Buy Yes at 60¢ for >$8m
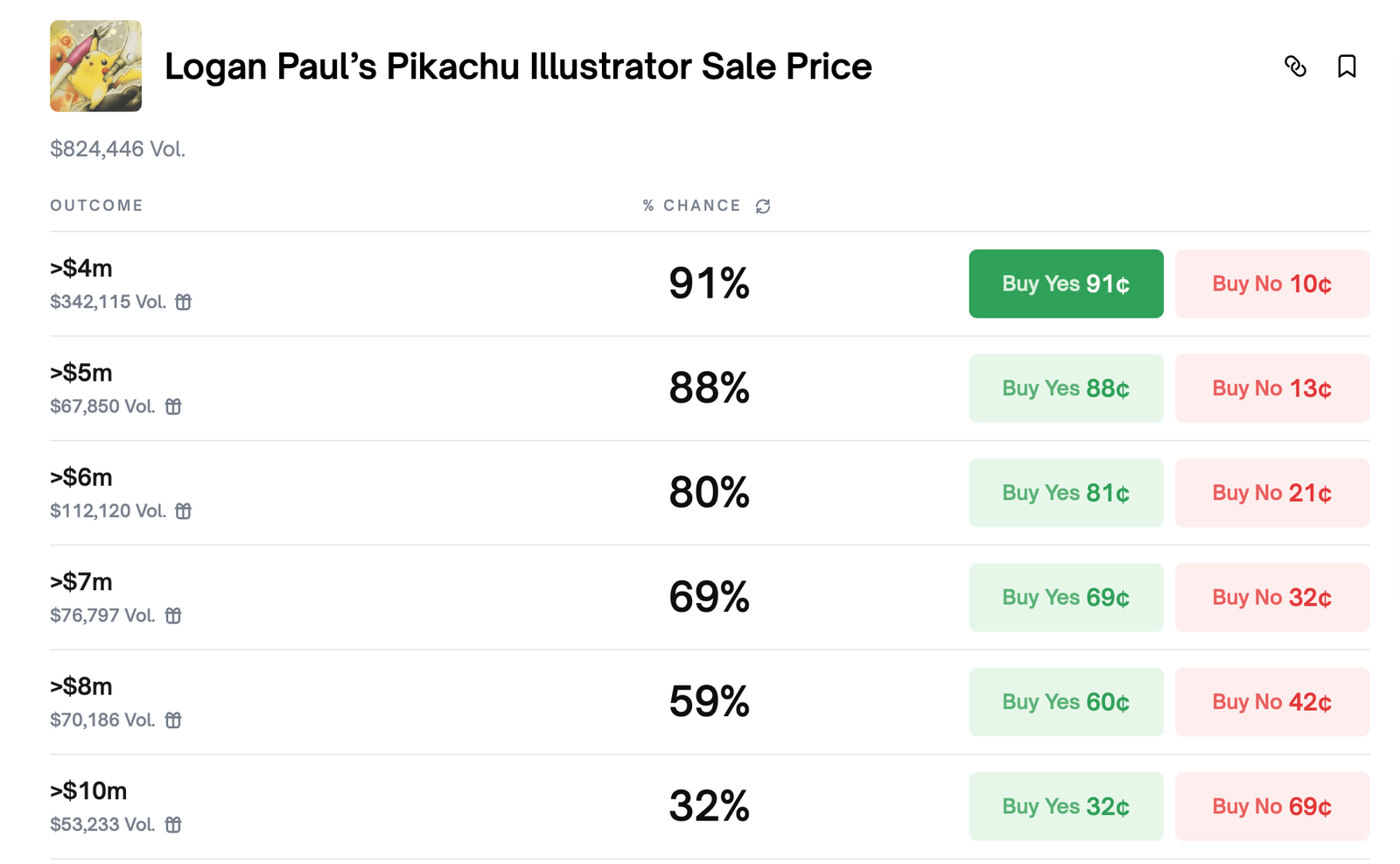This screenshot has height=864, width=1400. (x=1066, y=701)
